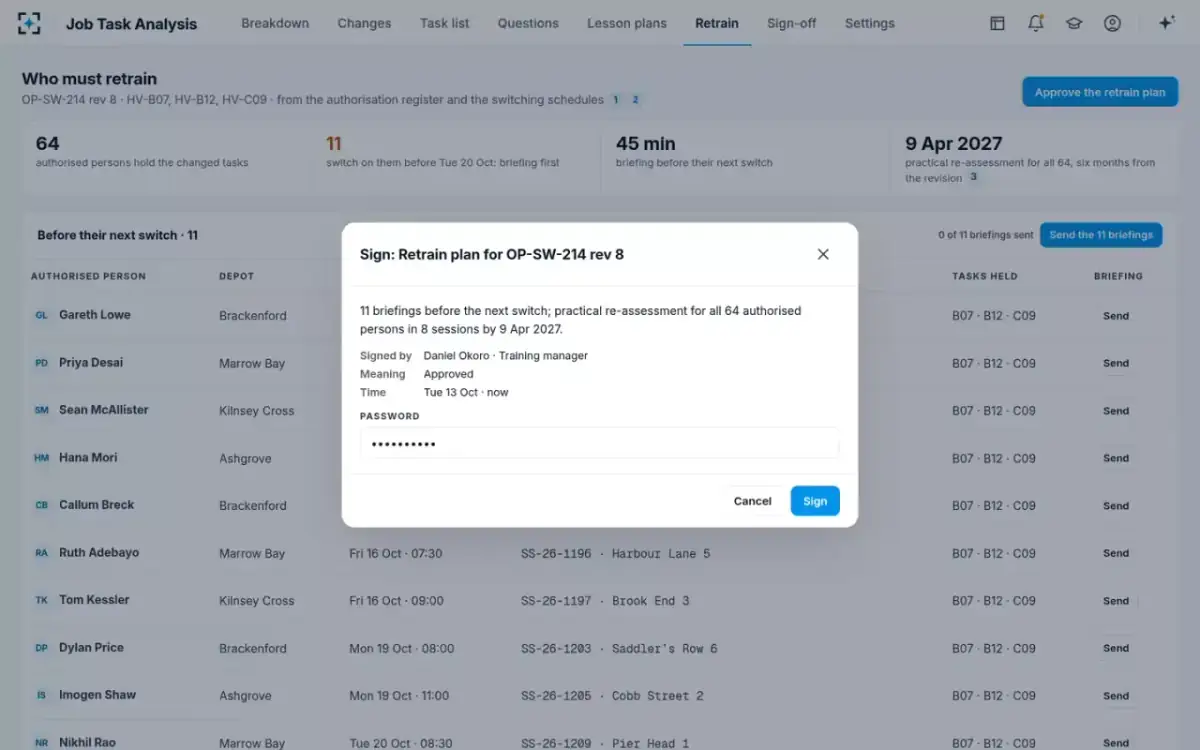Screen dimensions: 1200x750
Task: Send briefing to Priya Desai
Action: (1116, 363)
